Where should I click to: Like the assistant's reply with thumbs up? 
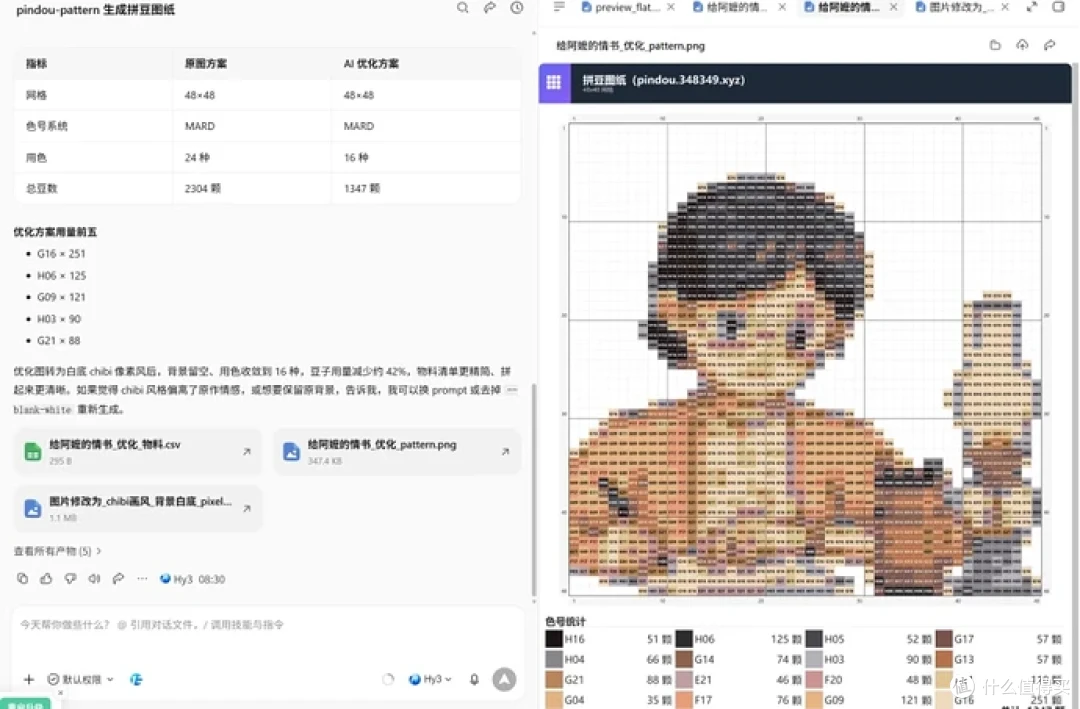click(x=46, y=579)
